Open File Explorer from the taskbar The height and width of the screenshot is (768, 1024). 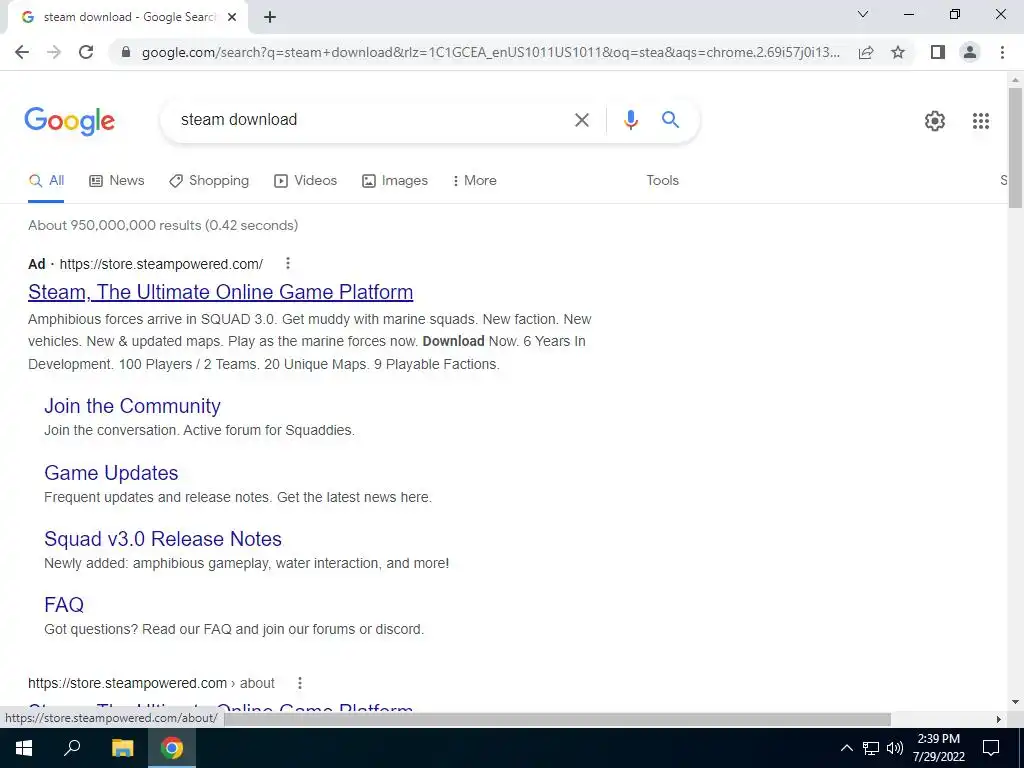pos(122,748)
